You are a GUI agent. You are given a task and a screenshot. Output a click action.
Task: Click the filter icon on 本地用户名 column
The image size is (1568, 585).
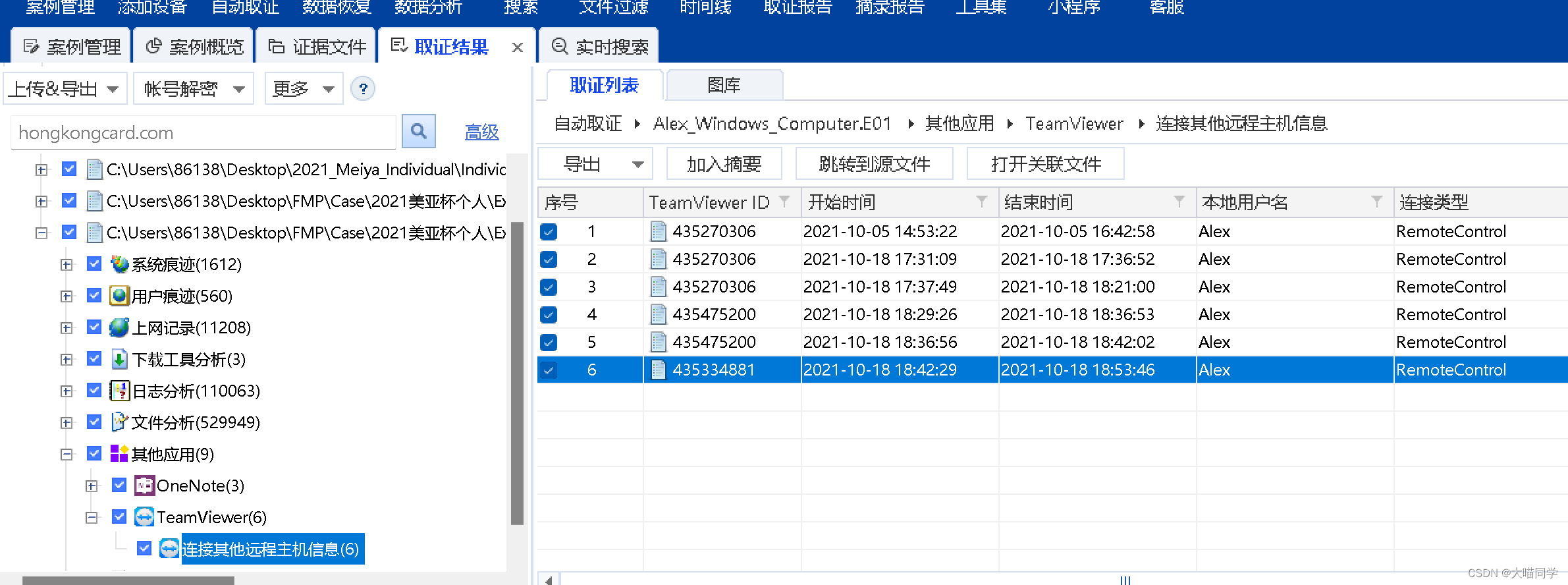1376,201
